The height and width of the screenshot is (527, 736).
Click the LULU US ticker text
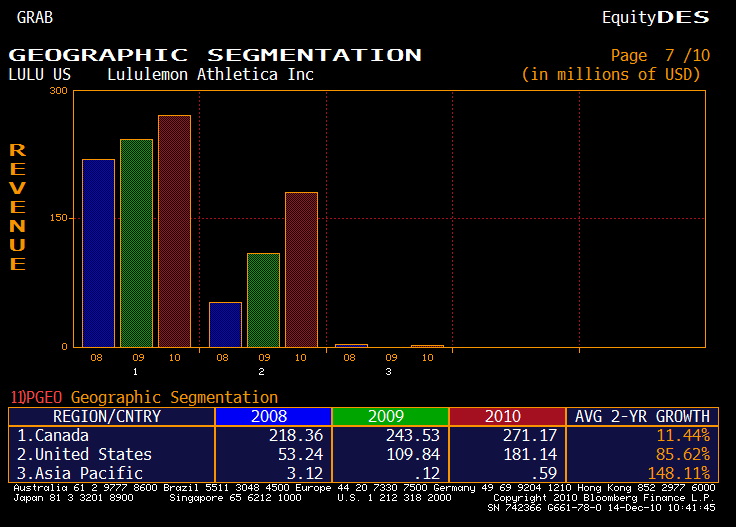(x=39, y=75)
